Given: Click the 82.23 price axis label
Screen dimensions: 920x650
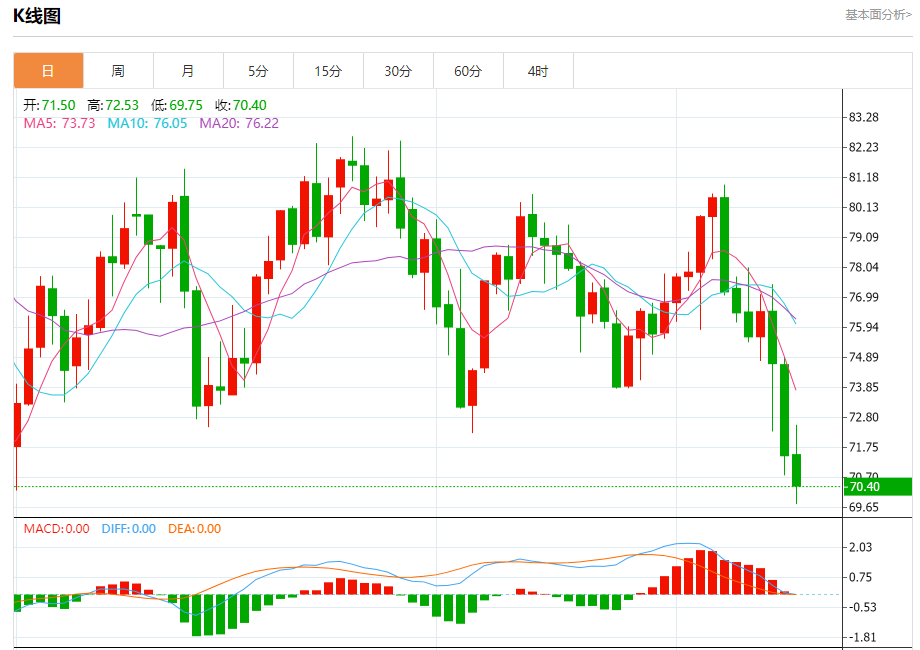Looking at the screenshot, I should [x=864, y=147].
